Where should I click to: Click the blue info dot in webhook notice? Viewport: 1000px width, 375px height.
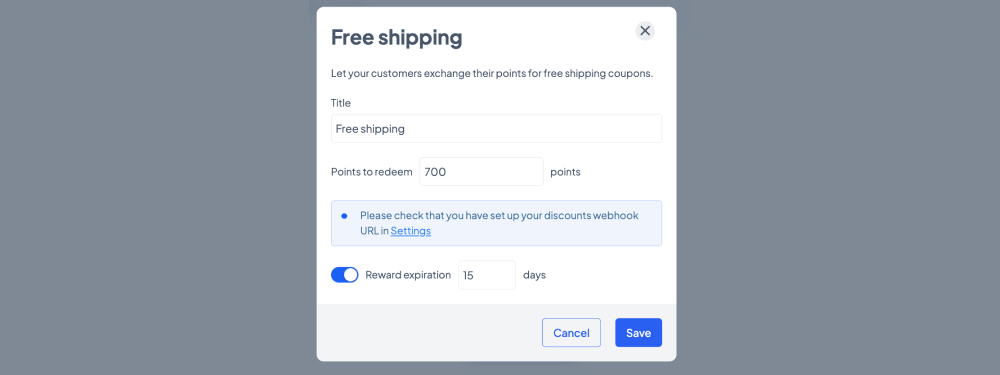[344, 216]
